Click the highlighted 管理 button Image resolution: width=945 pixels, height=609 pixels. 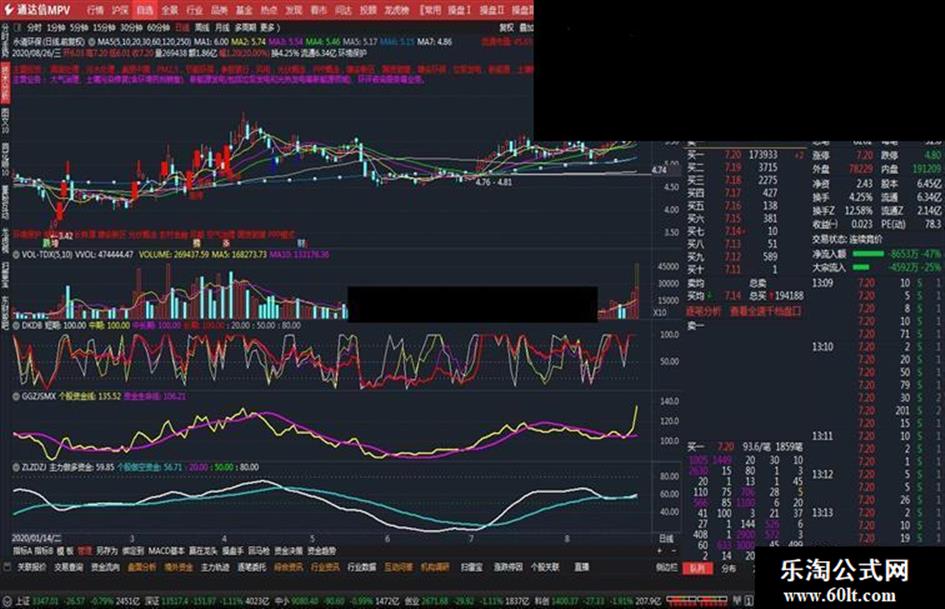(x=85, y=551)
